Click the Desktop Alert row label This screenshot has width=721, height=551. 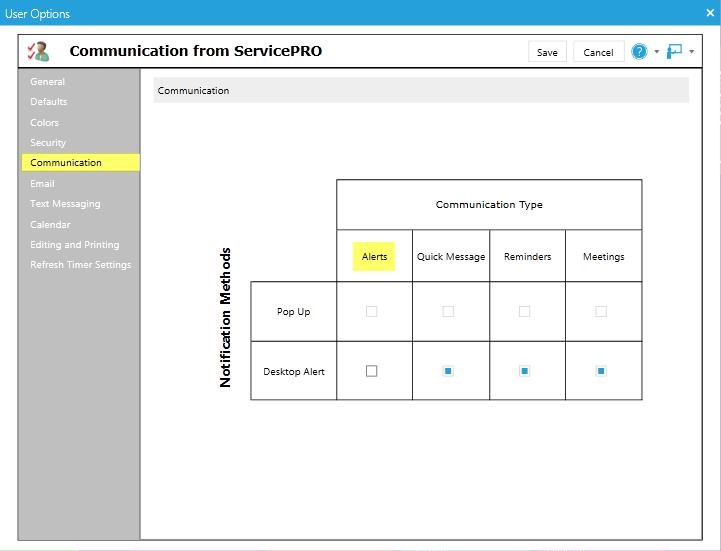click(294, 371)
